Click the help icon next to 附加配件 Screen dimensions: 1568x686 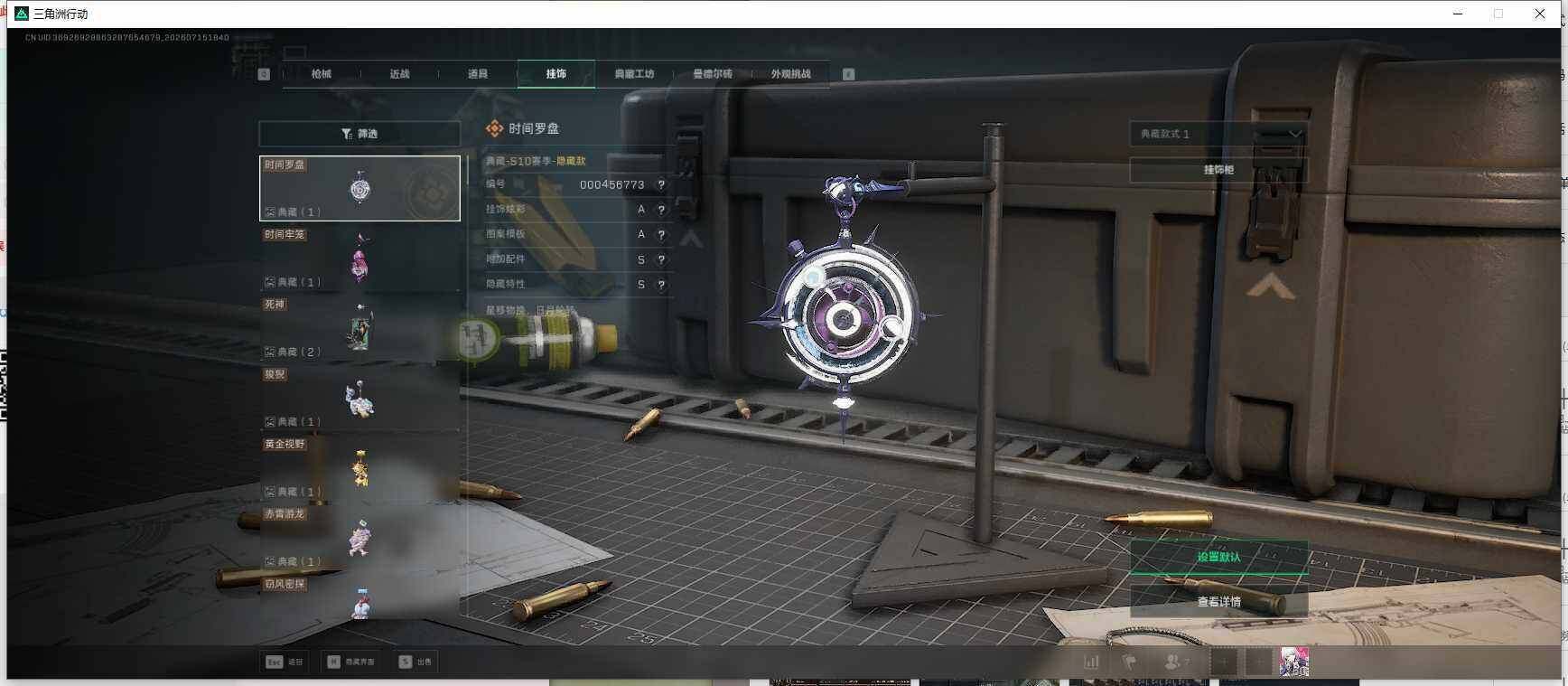click(x=661, y=259)
